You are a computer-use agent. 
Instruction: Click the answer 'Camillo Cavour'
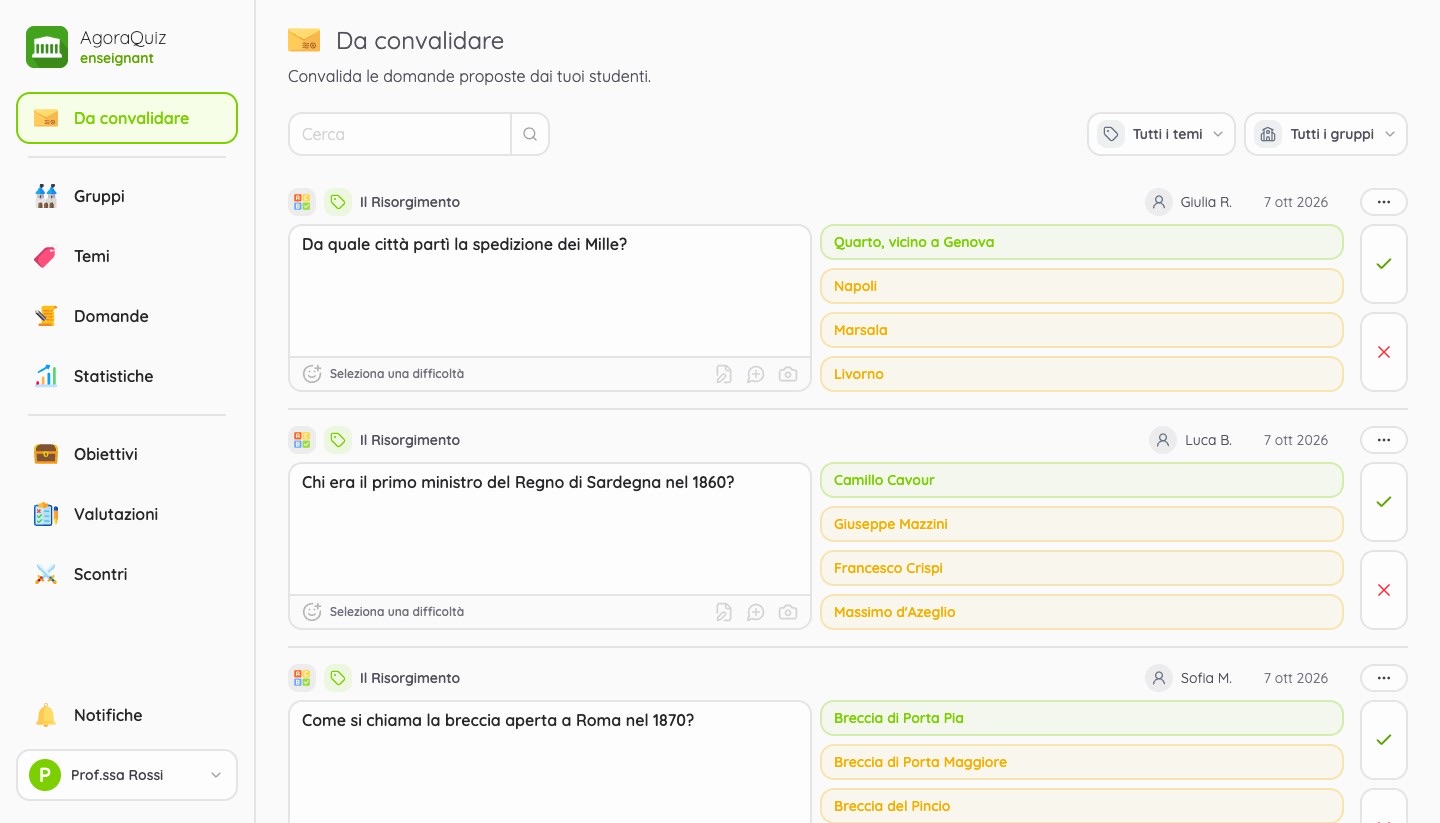tap(1081, 480)
